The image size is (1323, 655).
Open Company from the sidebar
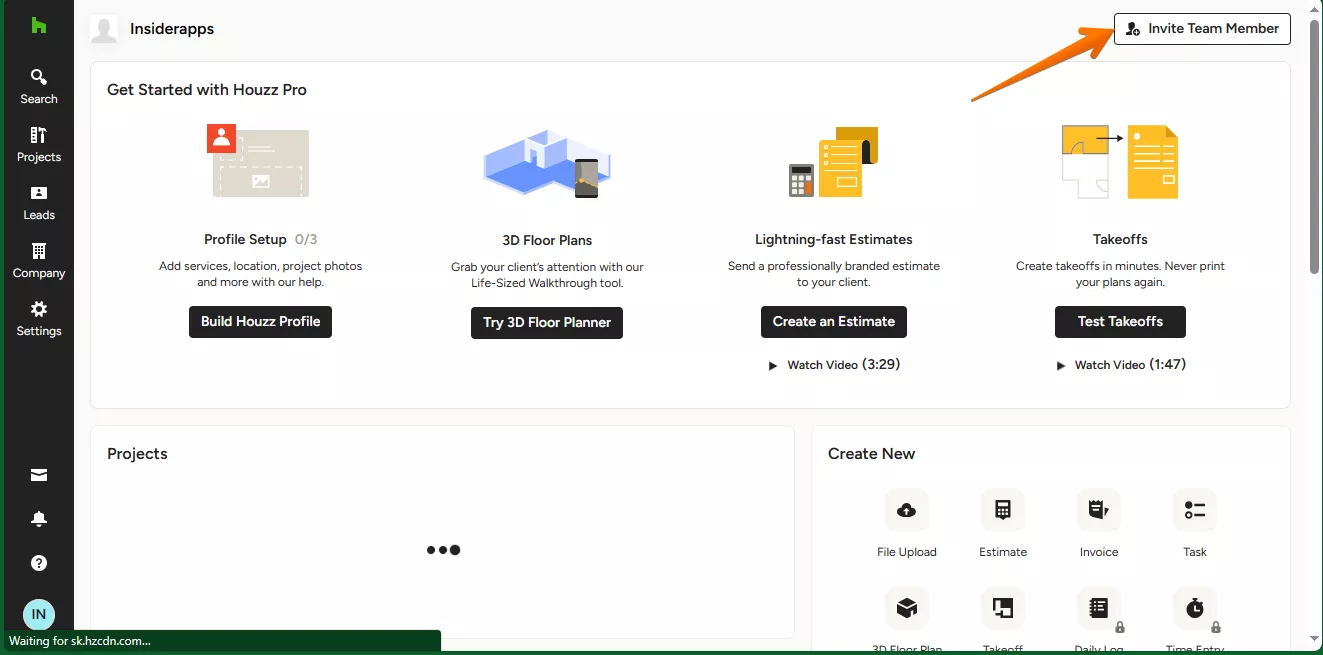point(39,261)
